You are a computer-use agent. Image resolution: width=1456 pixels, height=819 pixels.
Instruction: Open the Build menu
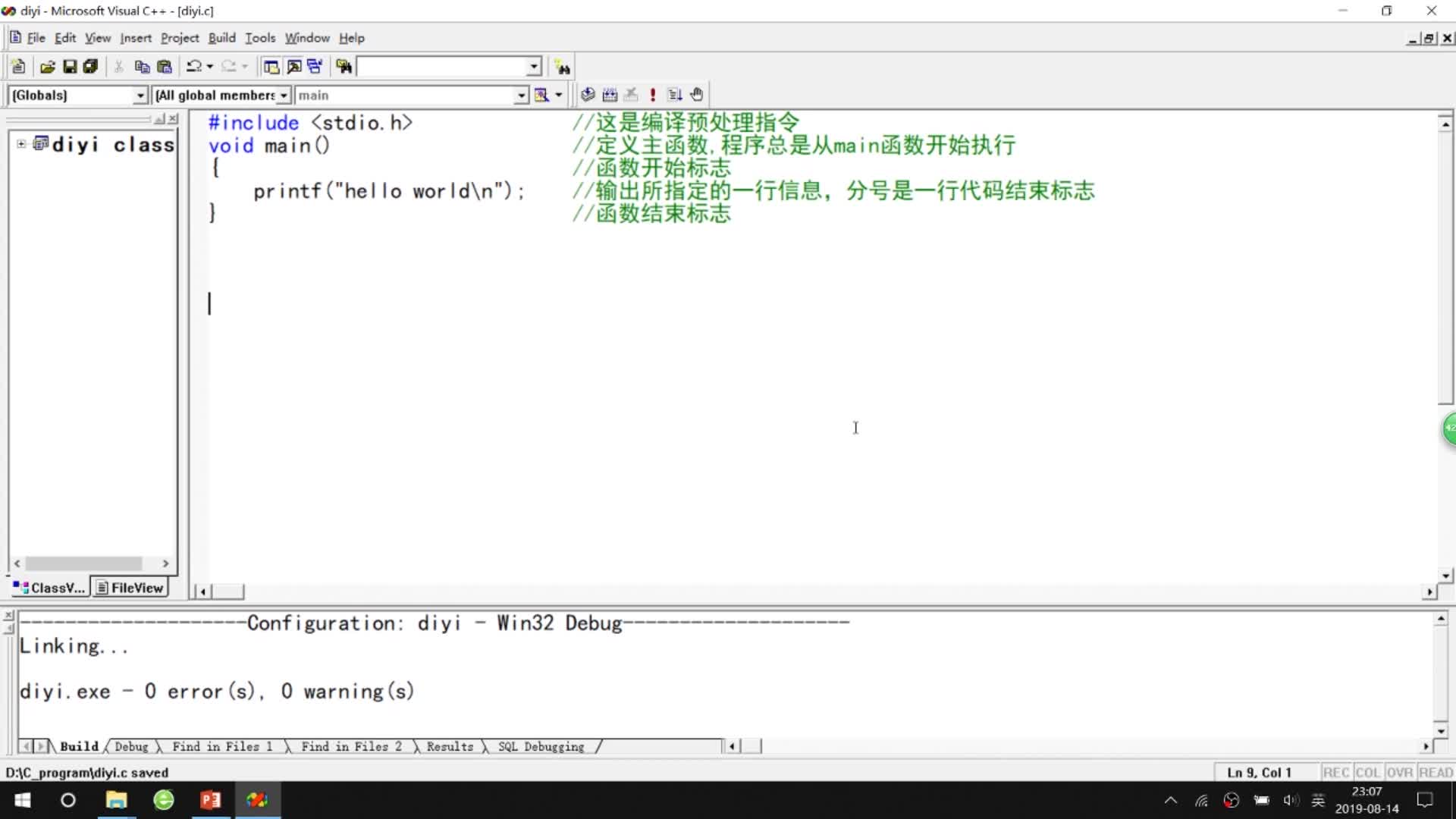click(221, 38)
